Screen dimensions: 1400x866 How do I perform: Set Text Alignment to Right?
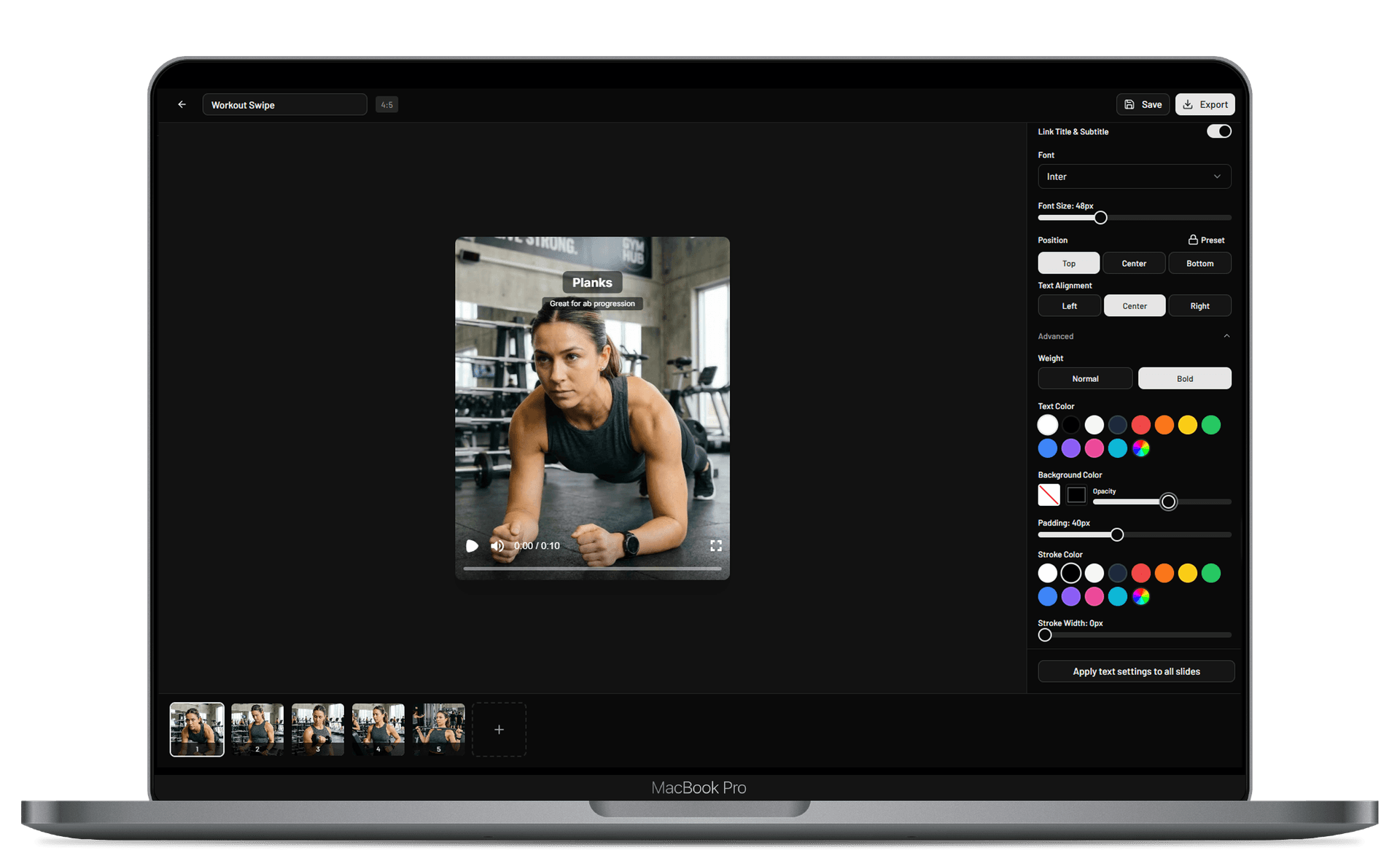coord(1199,305)
